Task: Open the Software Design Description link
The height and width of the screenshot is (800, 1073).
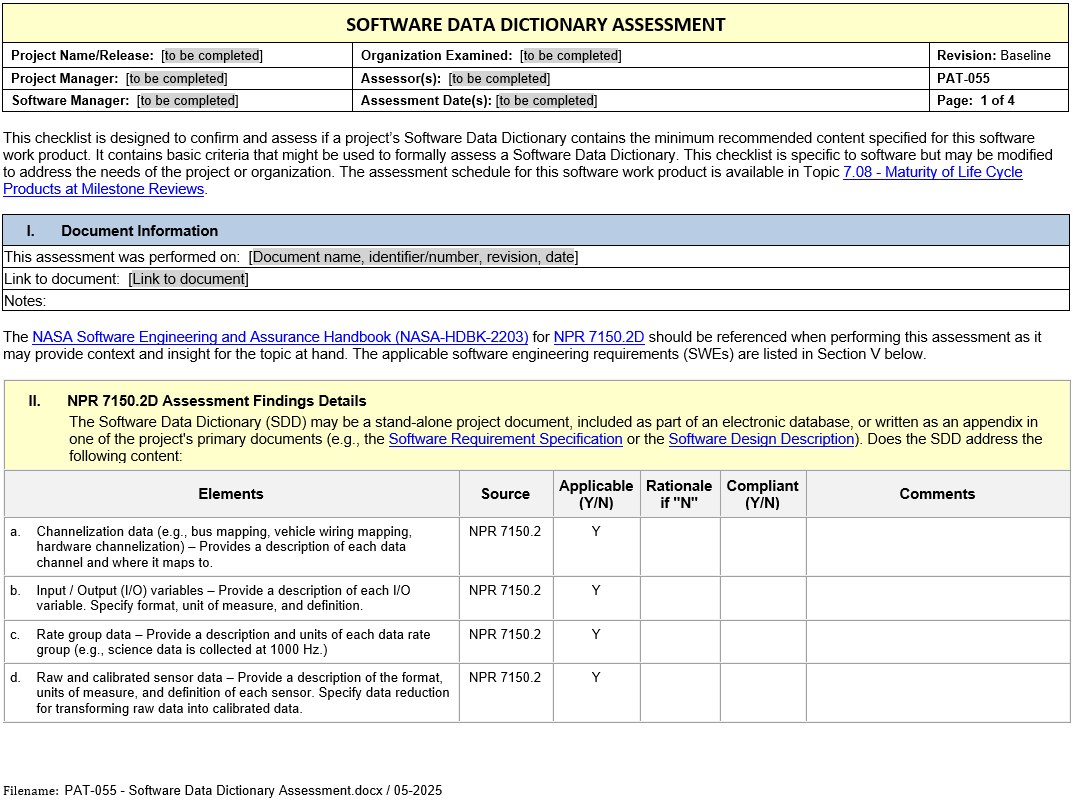Action: 761,439
